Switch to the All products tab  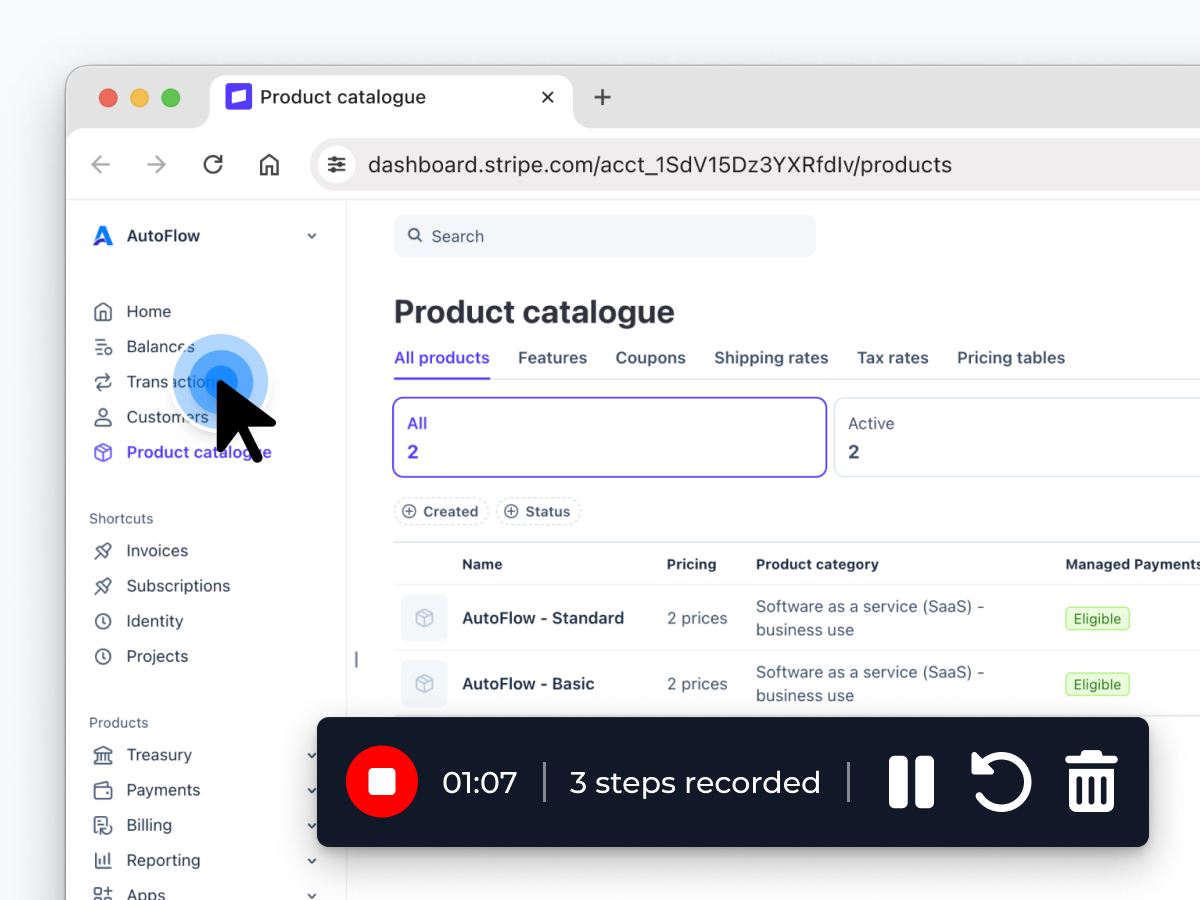click(442, 358)
